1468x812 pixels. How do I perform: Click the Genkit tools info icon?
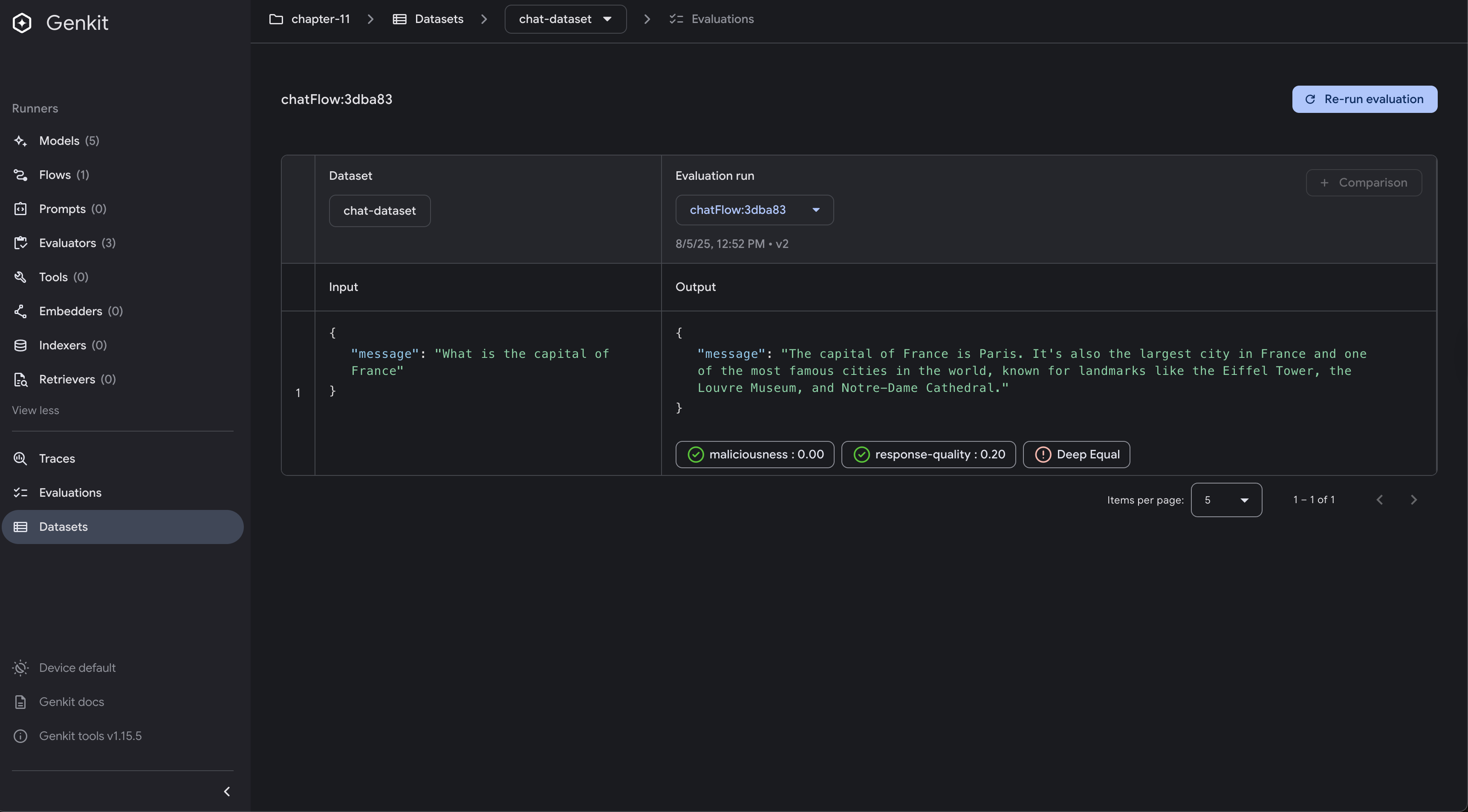pyautogui.click(x=20, y=736)
